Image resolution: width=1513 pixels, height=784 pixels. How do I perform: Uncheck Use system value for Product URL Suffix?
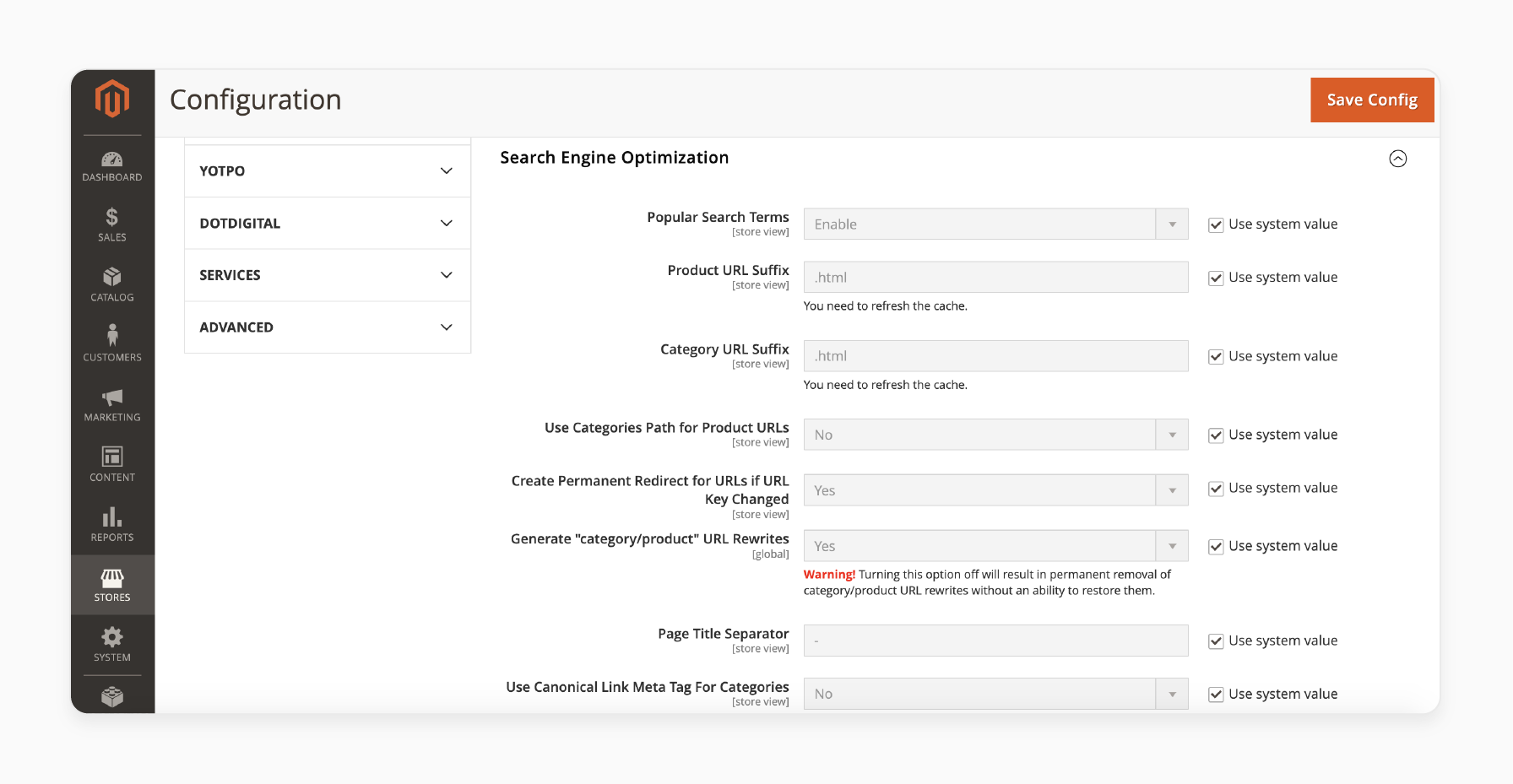point(1216,278)
